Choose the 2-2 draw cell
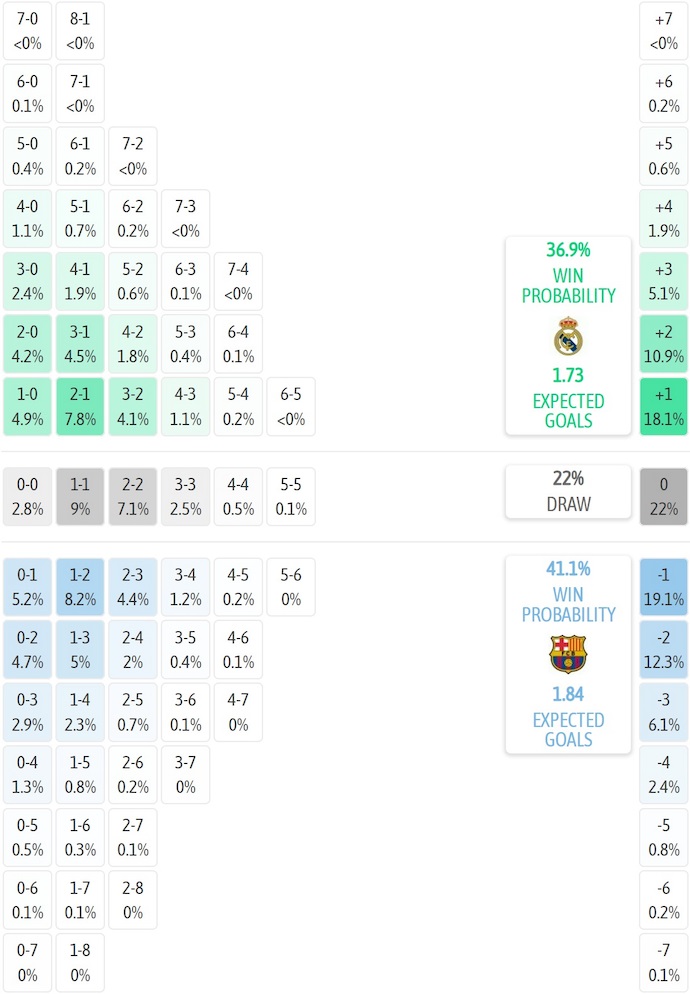 133,497
